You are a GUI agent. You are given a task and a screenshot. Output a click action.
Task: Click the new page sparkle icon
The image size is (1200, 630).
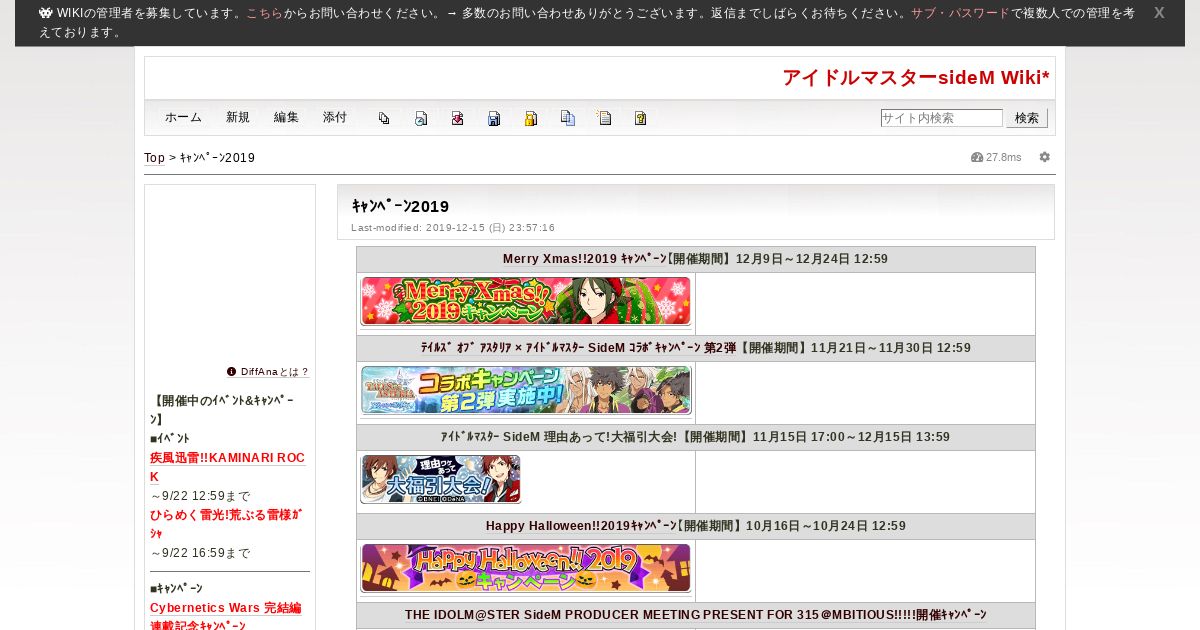tap(604, 118)
